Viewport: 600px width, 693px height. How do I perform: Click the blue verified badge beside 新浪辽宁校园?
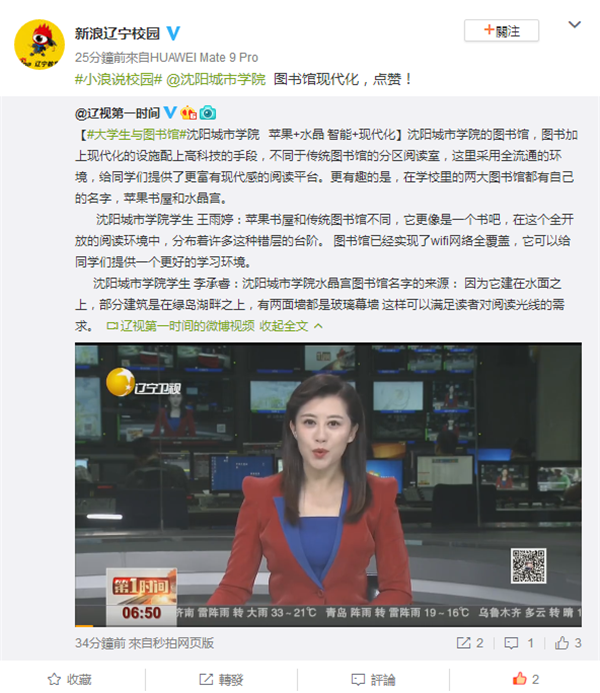[173, 33]
